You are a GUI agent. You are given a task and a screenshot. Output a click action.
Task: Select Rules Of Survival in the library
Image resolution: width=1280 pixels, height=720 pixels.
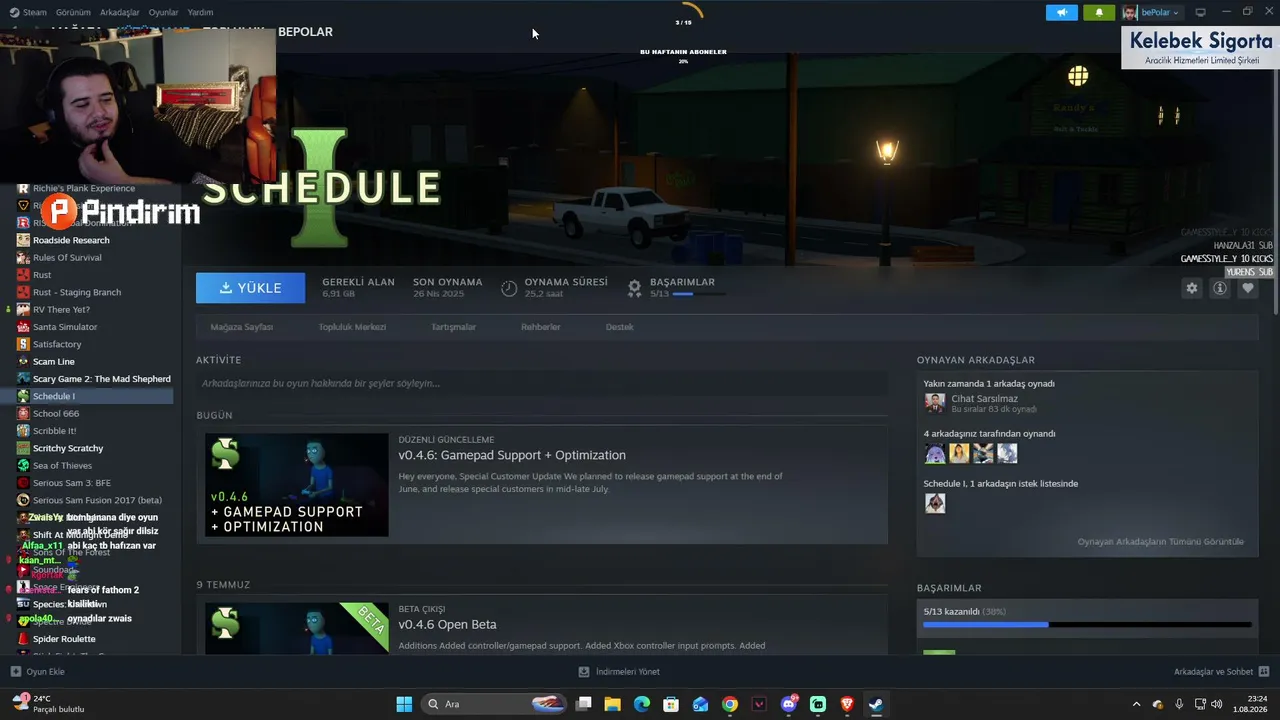tap(67, 258)
